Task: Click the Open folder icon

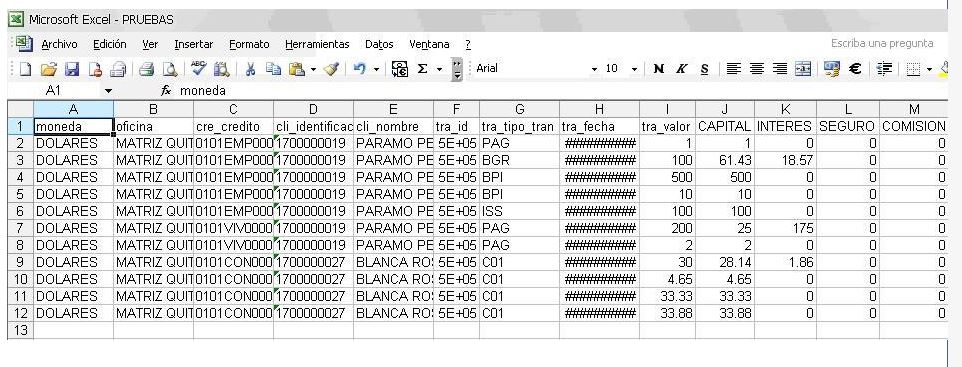Action: click(48, 69)
